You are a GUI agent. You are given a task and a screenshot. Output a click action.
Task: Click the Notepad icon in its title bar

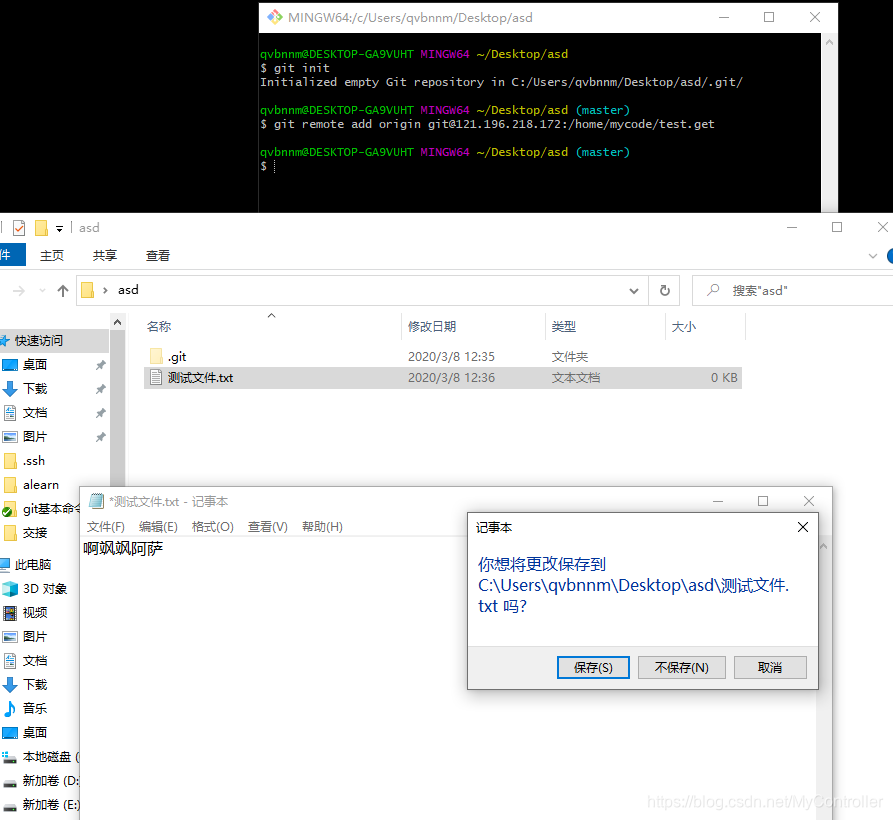[x=96, y=501]
